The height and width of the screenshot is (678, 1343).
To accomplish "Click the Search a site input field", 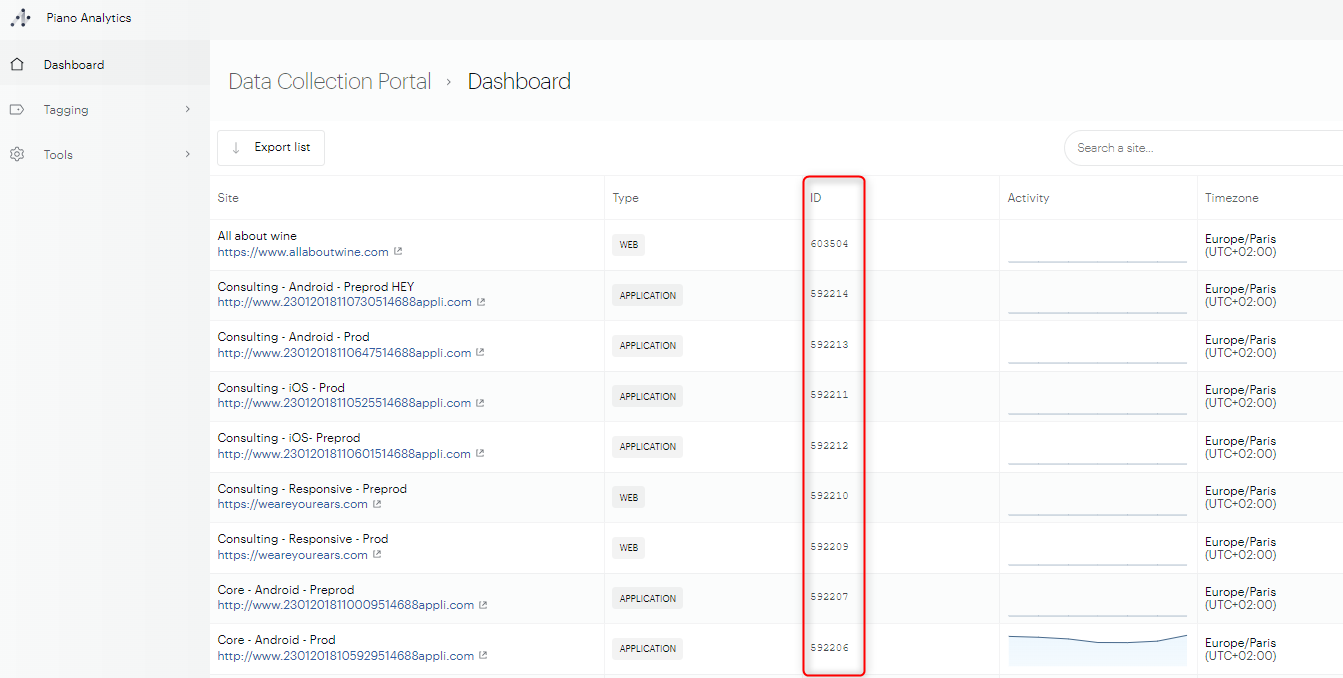I will click(x=1200, y=148).
